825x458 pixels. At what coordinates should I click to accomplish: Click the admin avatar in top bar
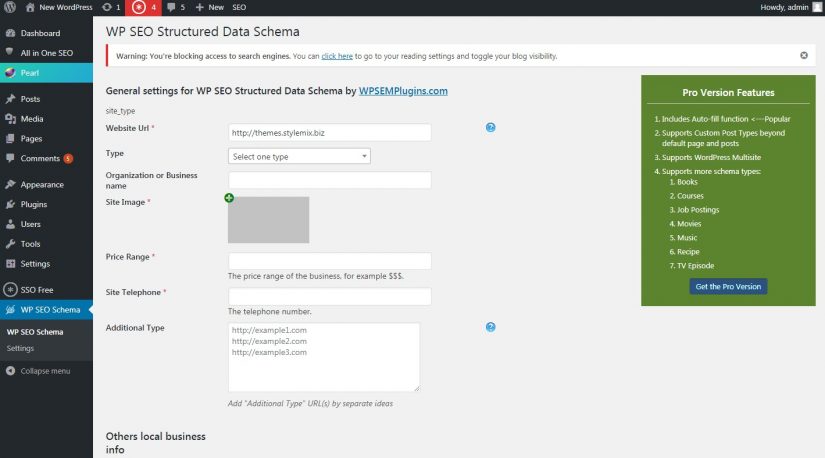point(817,7)
